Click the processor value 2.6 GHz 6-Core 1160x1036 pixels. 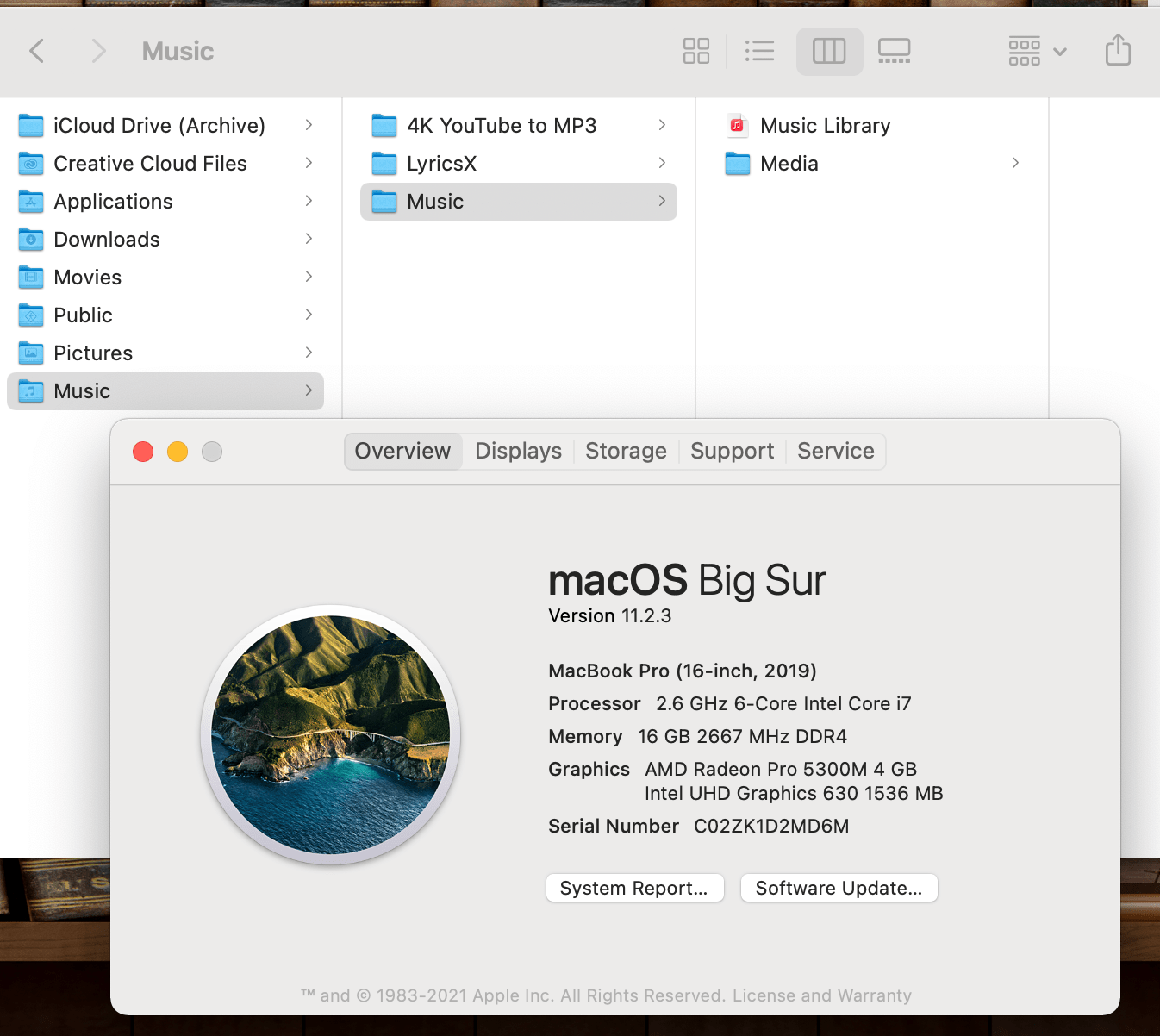pos(783,704)
